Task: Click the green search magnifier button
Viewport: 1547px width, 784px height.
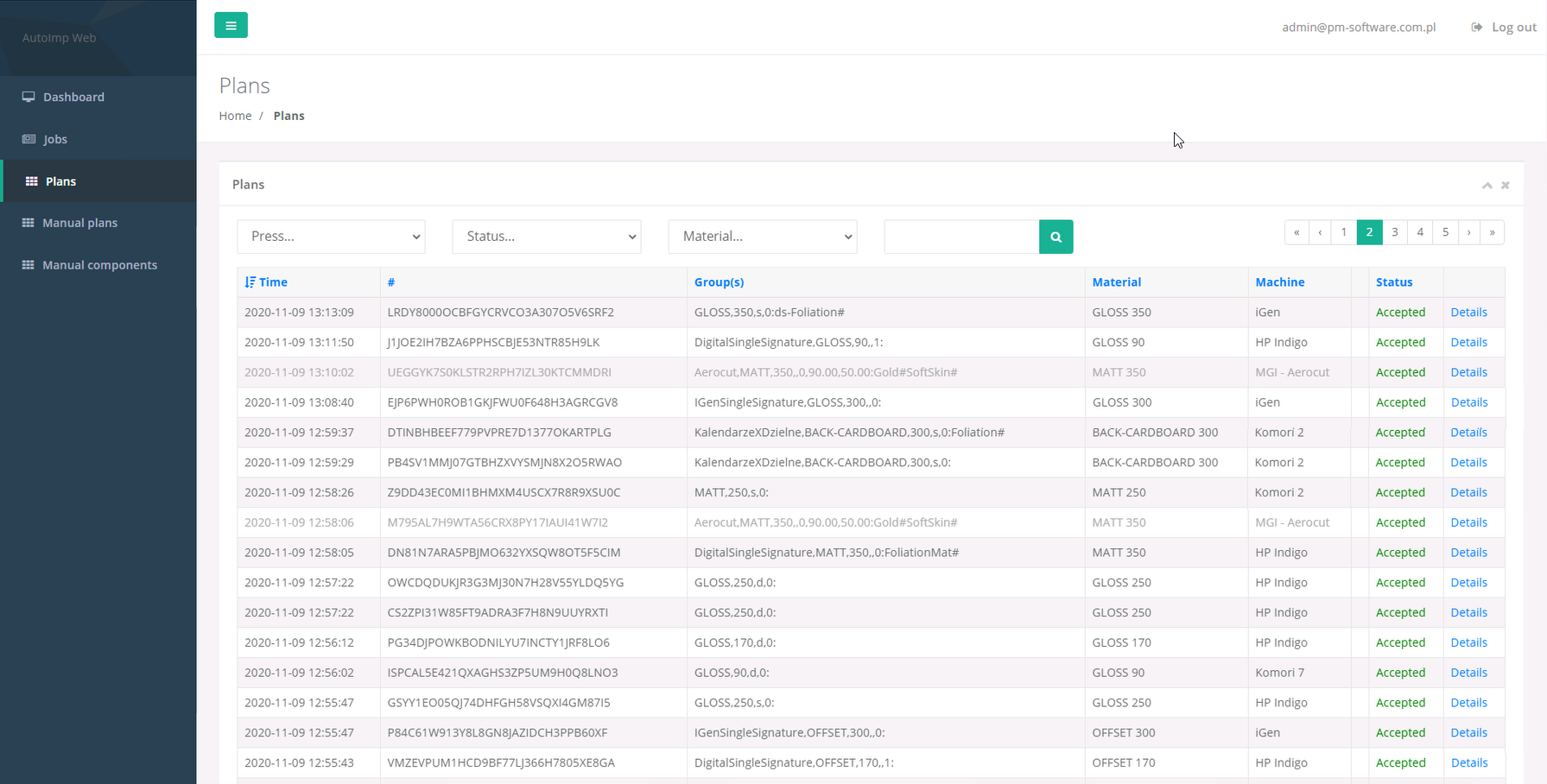Action: (1056, 237)
